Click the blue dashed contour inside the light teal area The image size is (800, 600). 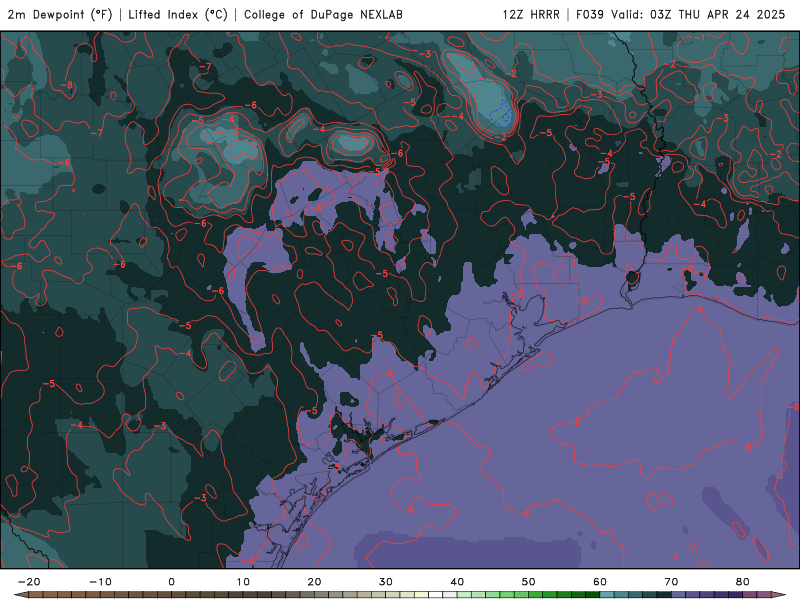(501, 112)
